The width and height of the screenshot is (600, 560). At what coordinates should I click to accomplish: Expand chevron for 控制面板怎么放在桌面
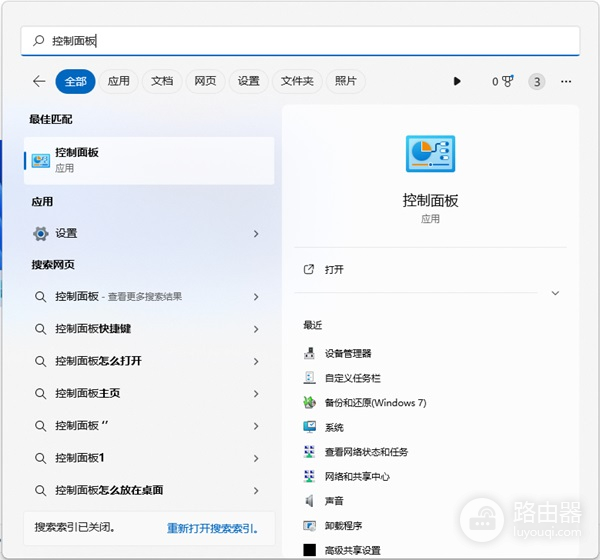256,491
